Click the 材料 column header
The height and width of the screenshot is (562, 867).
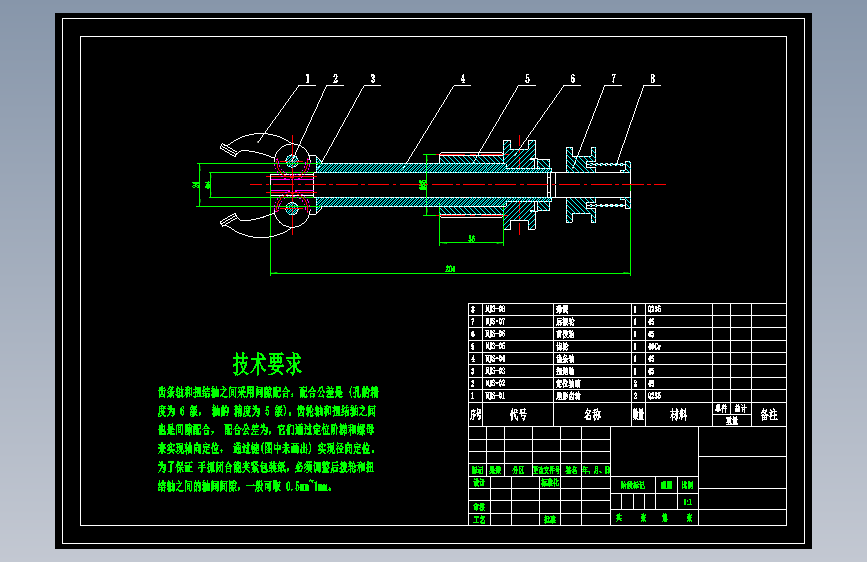click(x=678, y=414)
